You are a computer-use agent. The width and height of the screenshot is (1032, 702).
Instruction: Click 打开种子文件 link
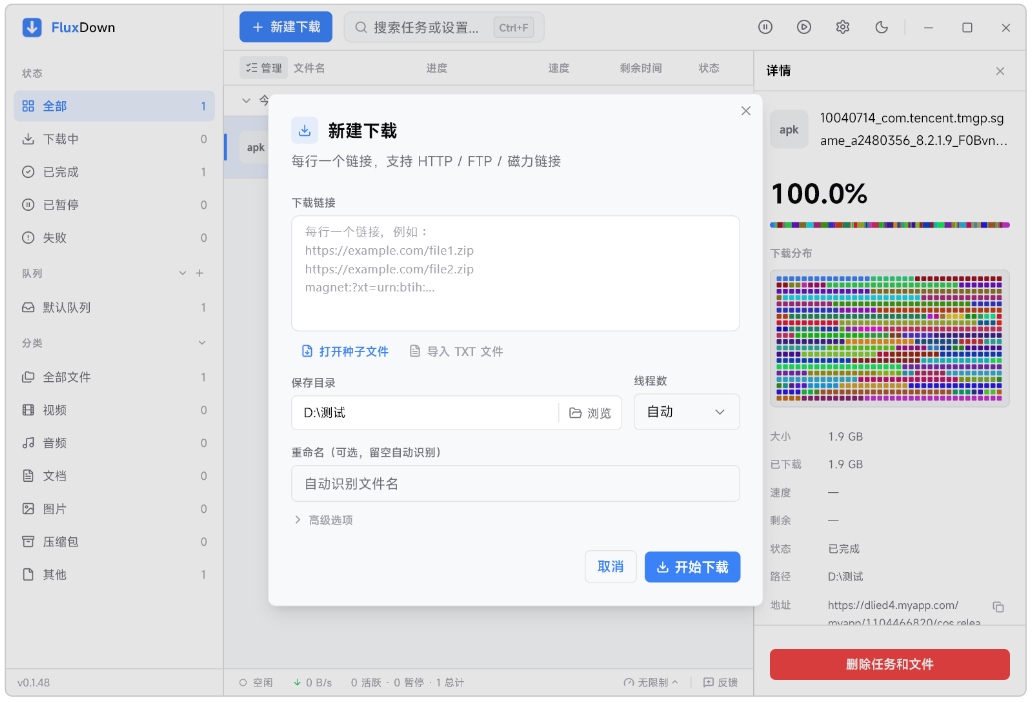point(345,351)
